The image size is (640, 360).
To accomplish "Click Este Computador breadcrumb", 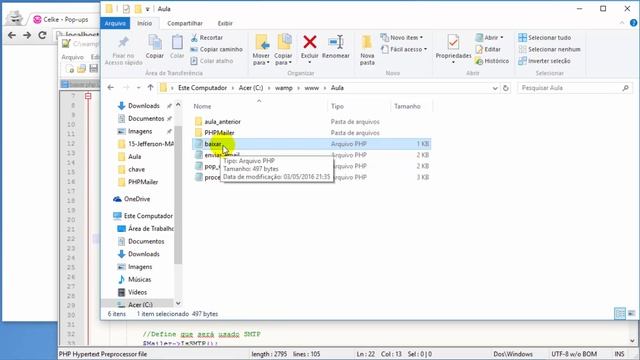I will (x=202, y=88).
